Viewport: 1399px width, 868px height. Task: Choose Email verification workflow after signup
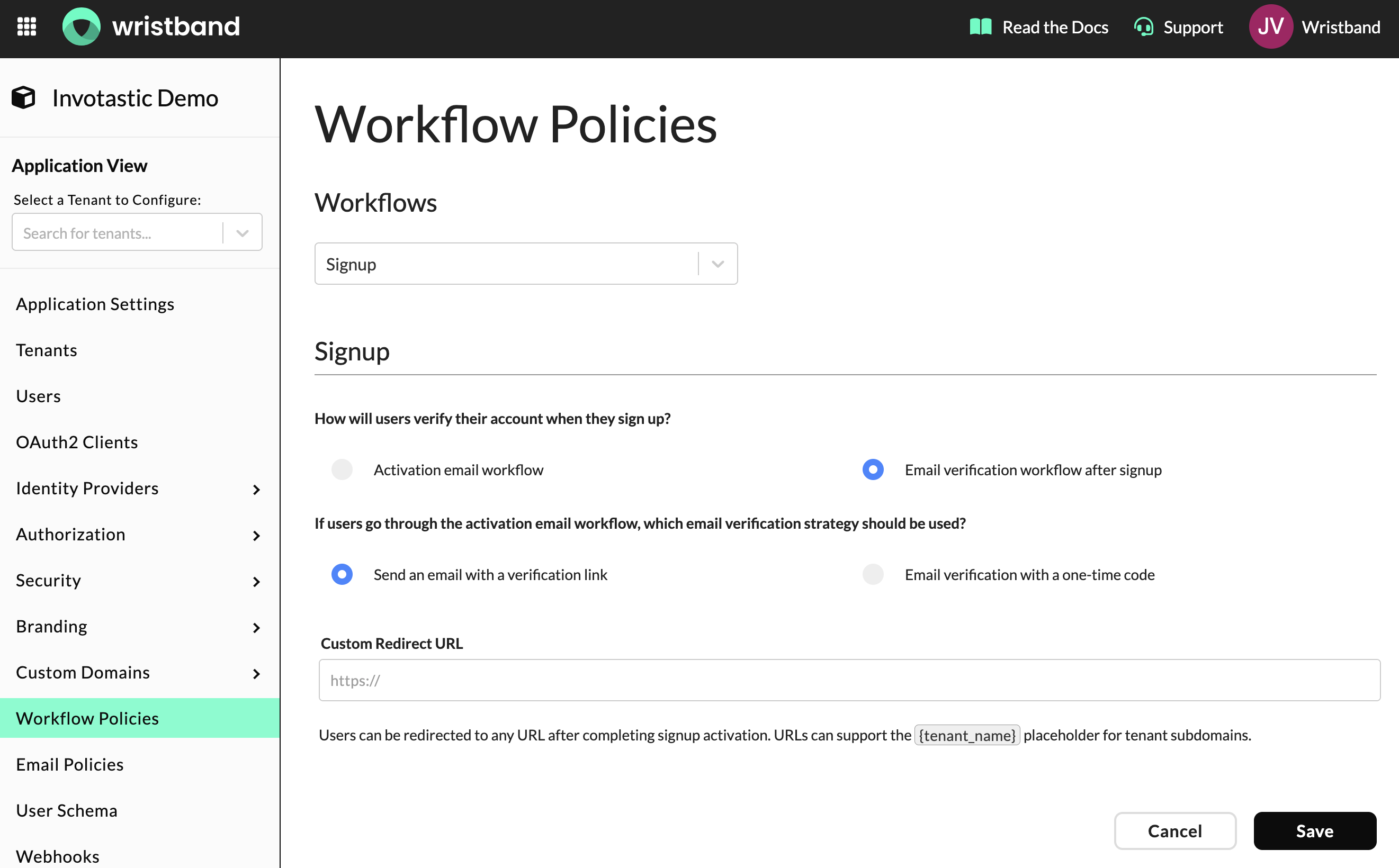point(872,469)
